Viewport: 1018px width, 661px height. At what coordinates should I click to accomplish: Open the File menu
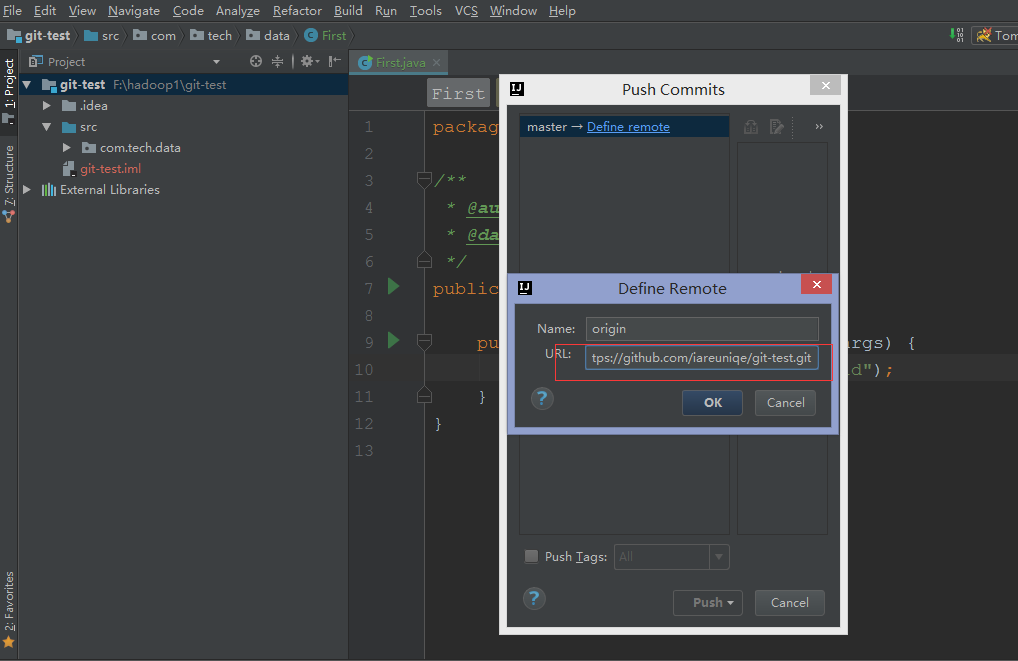[12, 11]
